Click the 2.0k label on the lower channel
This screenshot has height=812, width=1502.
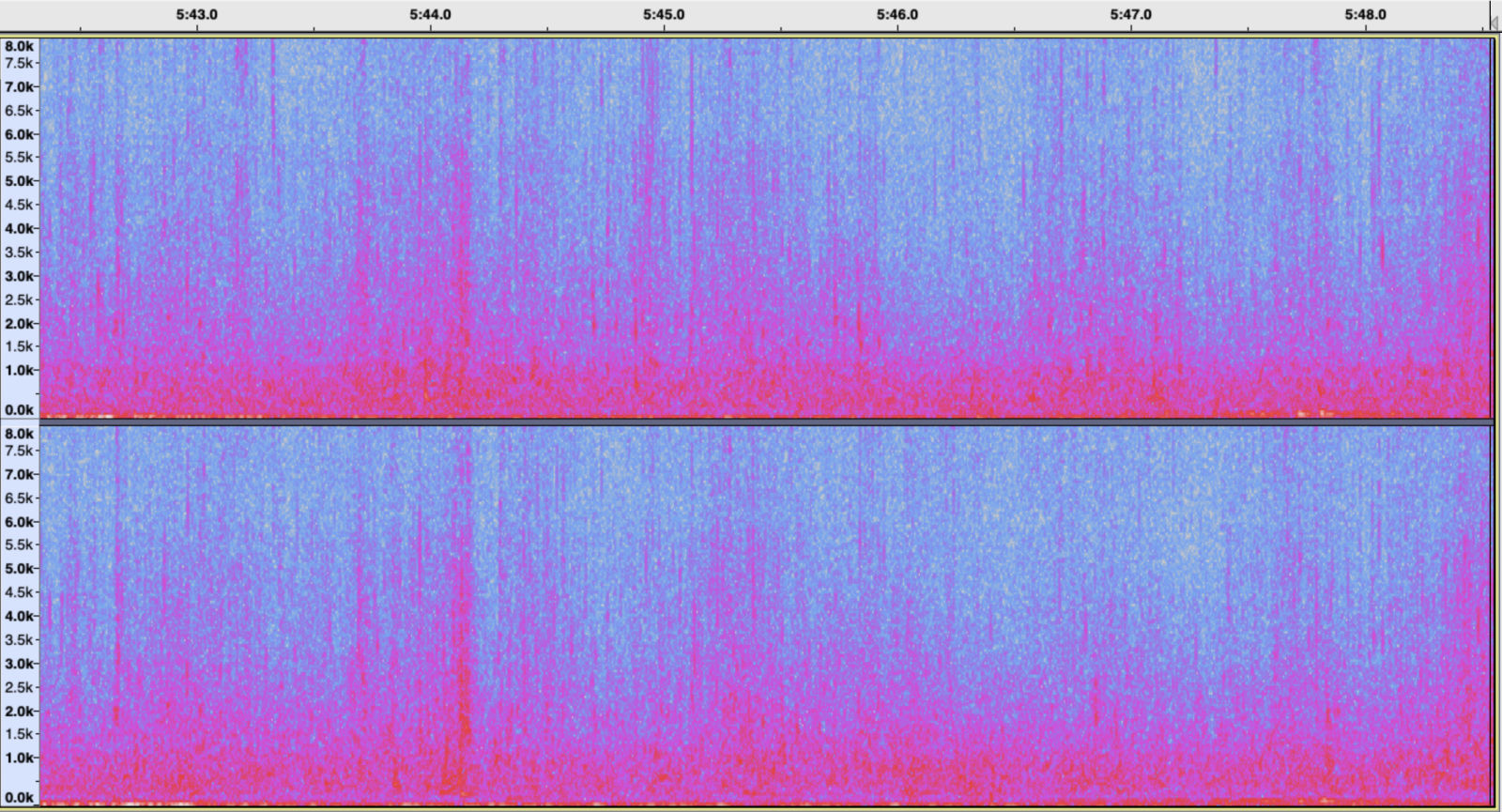[x=19, y=711]
